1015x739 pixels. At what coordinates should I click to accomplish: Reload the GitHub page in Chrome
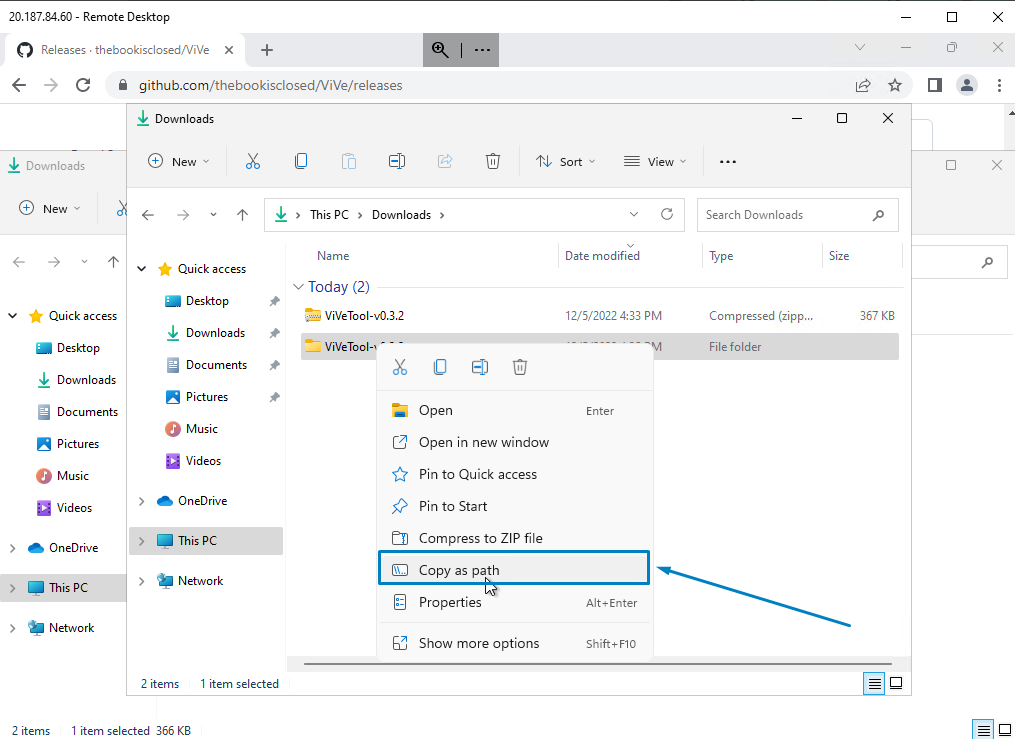pos(83,85)
